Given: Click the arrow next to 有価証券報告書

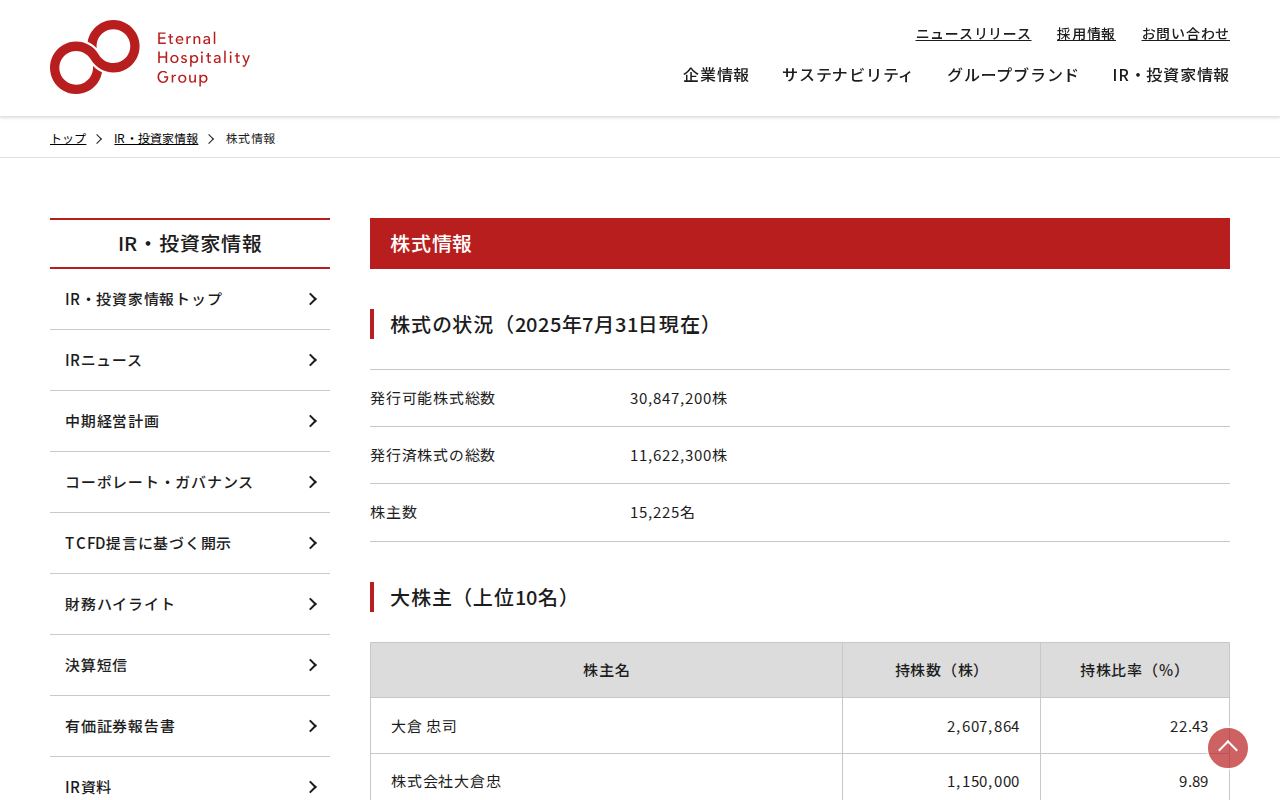Looking at the screenshot, I should tap(313, 726).
